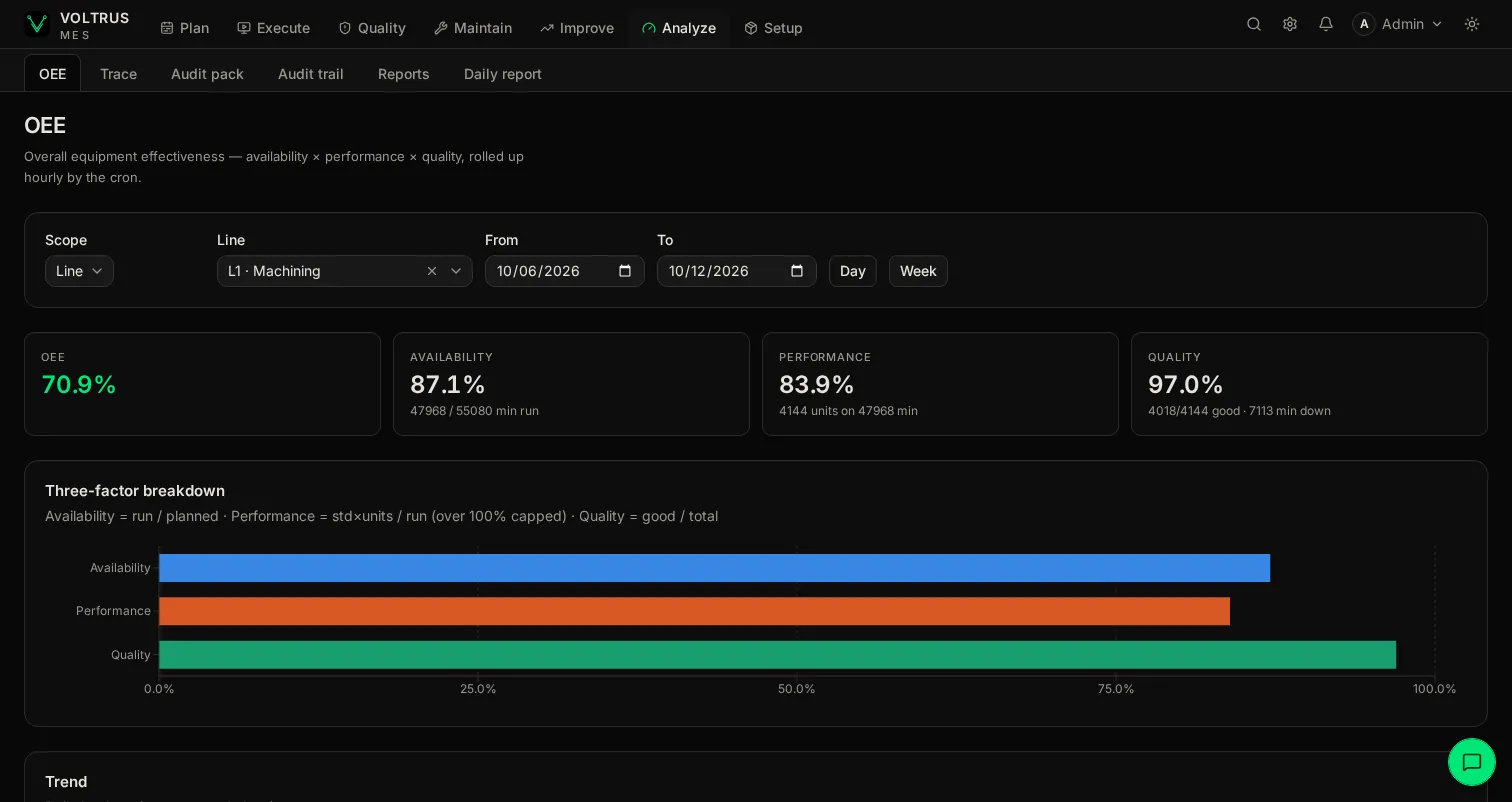Select the OEE tab
The width and height of the screenshot is (1512, 802).
point(52,74)
